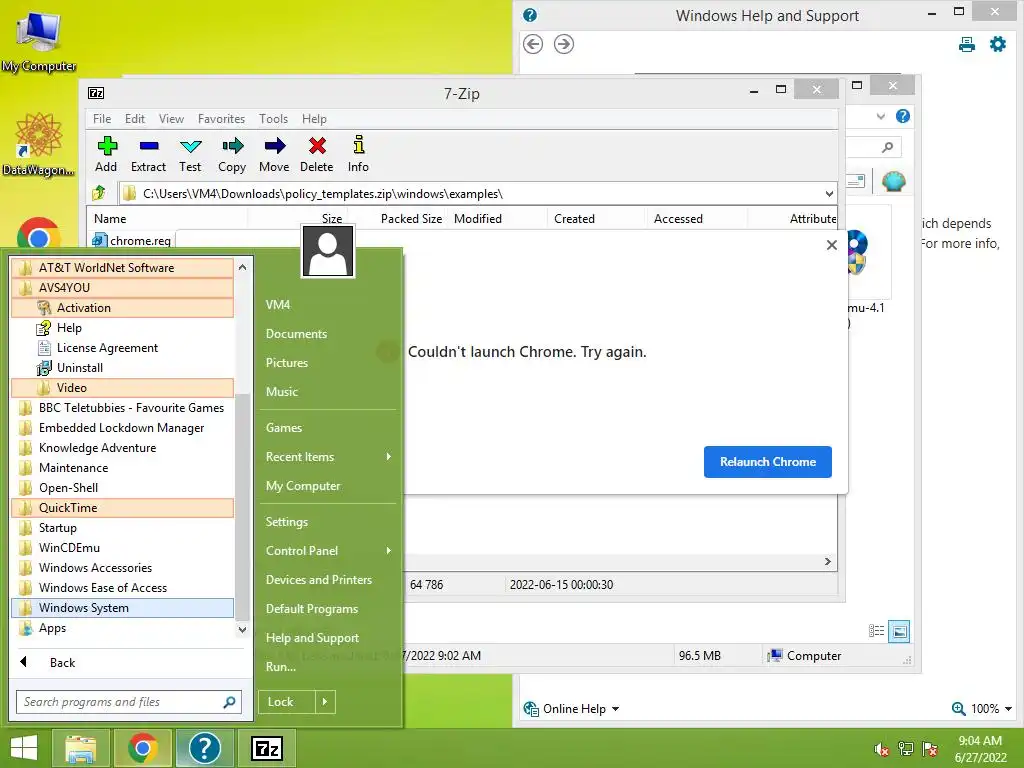The image size is (1024, 768).
Task: Select the DataWagon desktop shortcut
Action: pyautogui.click(x=39, y=144)
